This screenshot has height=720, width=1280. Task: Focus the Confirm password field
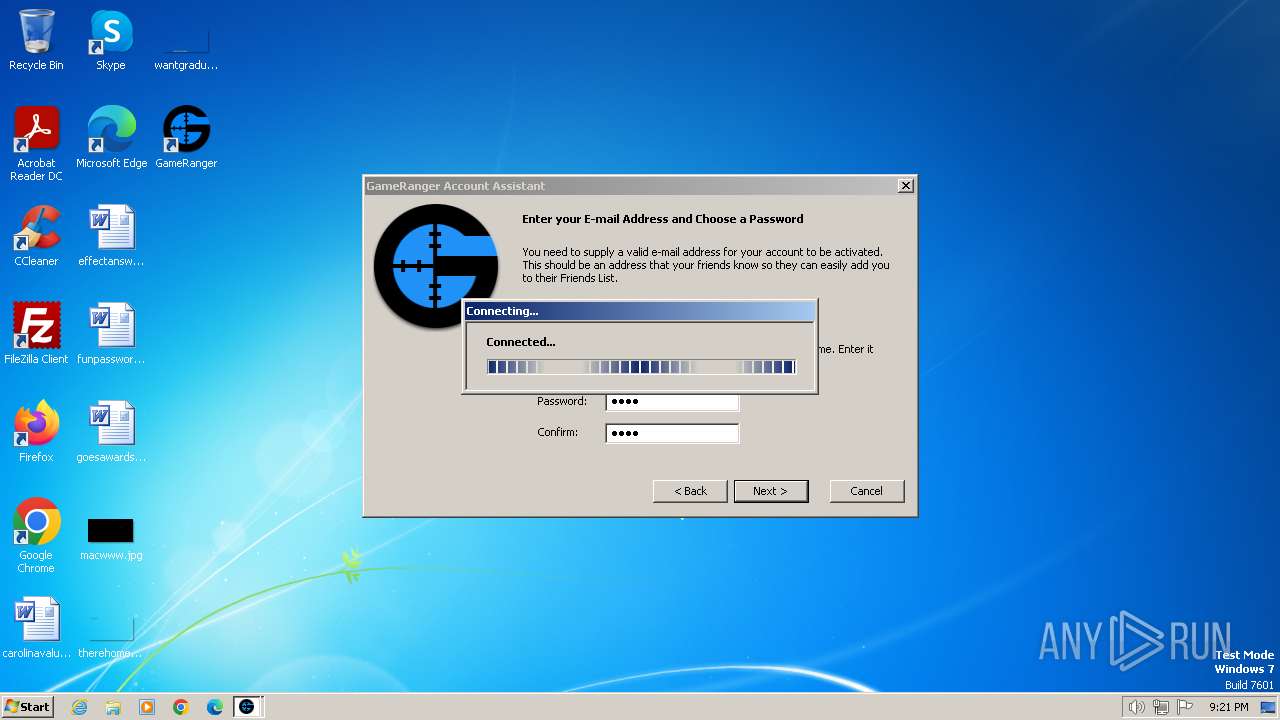coord(672,433)
